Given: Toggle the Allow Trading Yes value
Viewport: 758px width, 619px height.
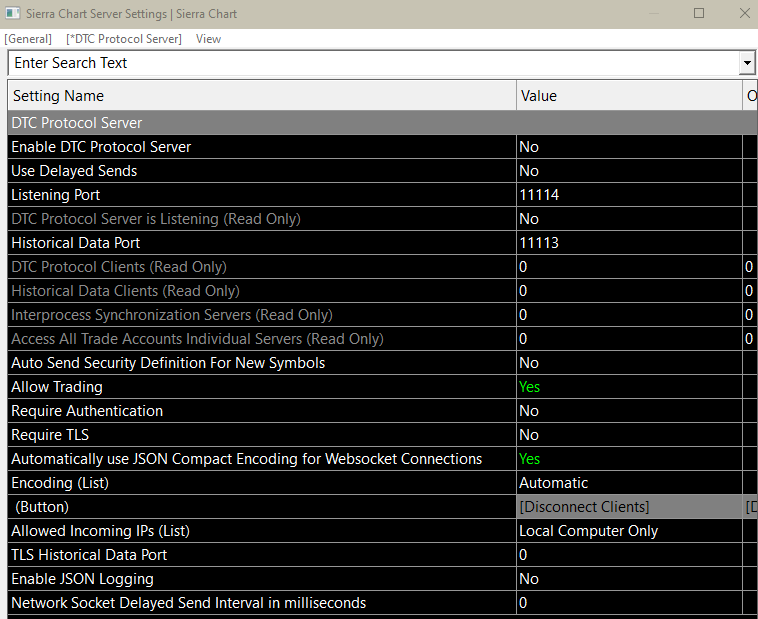Looking at the screenshot, I should coord(629,387).
